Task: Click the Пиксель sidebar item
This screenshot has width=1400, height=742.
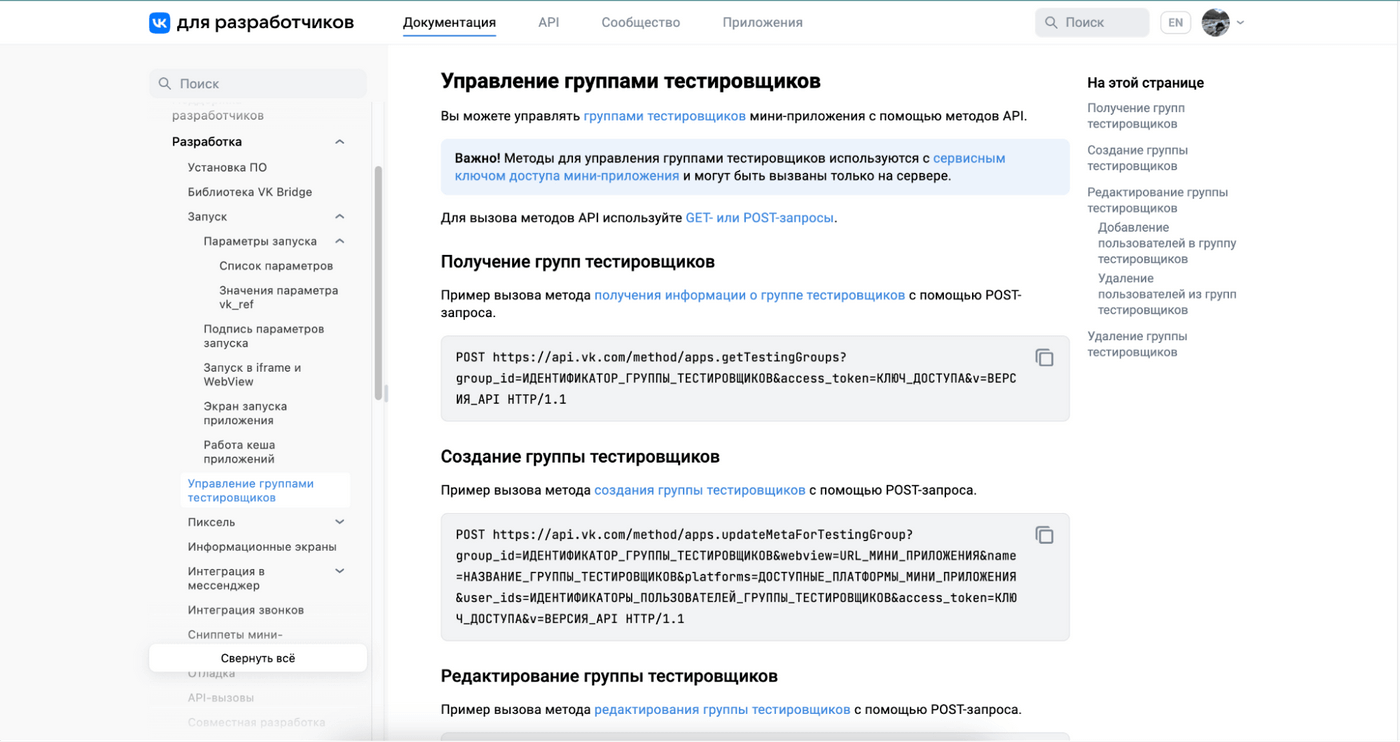Action: point(211,522)
